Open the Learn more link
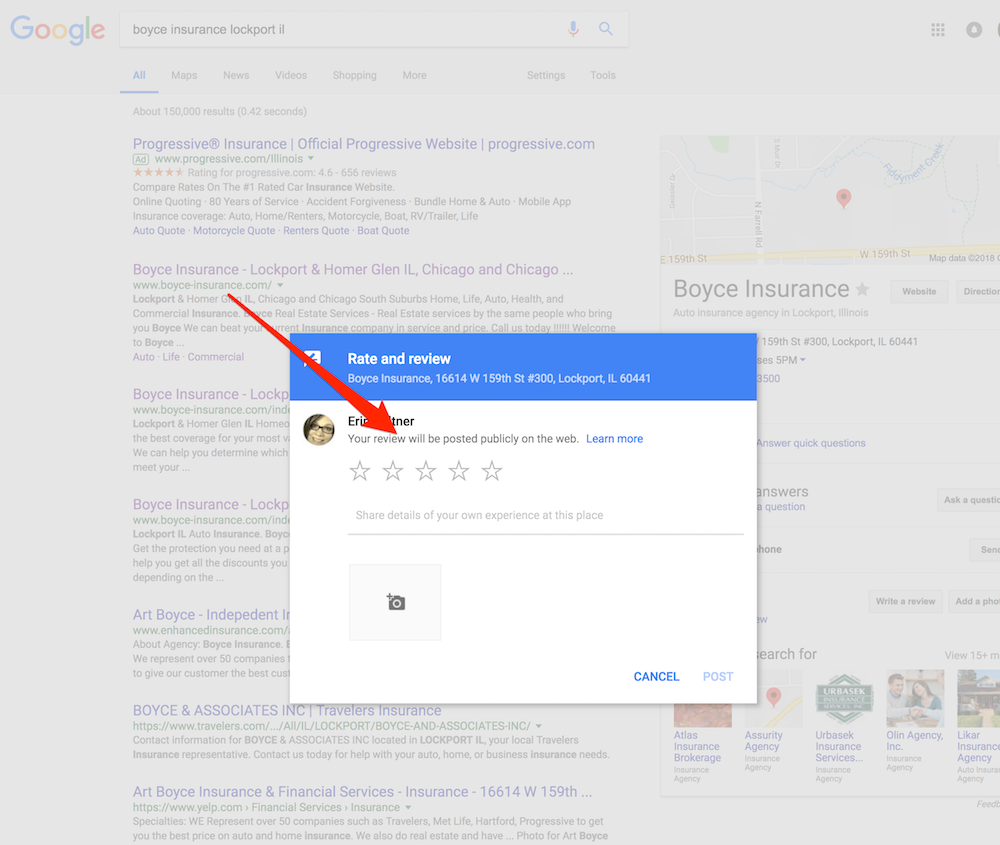The image size is (1000, 845). point(614,439)
